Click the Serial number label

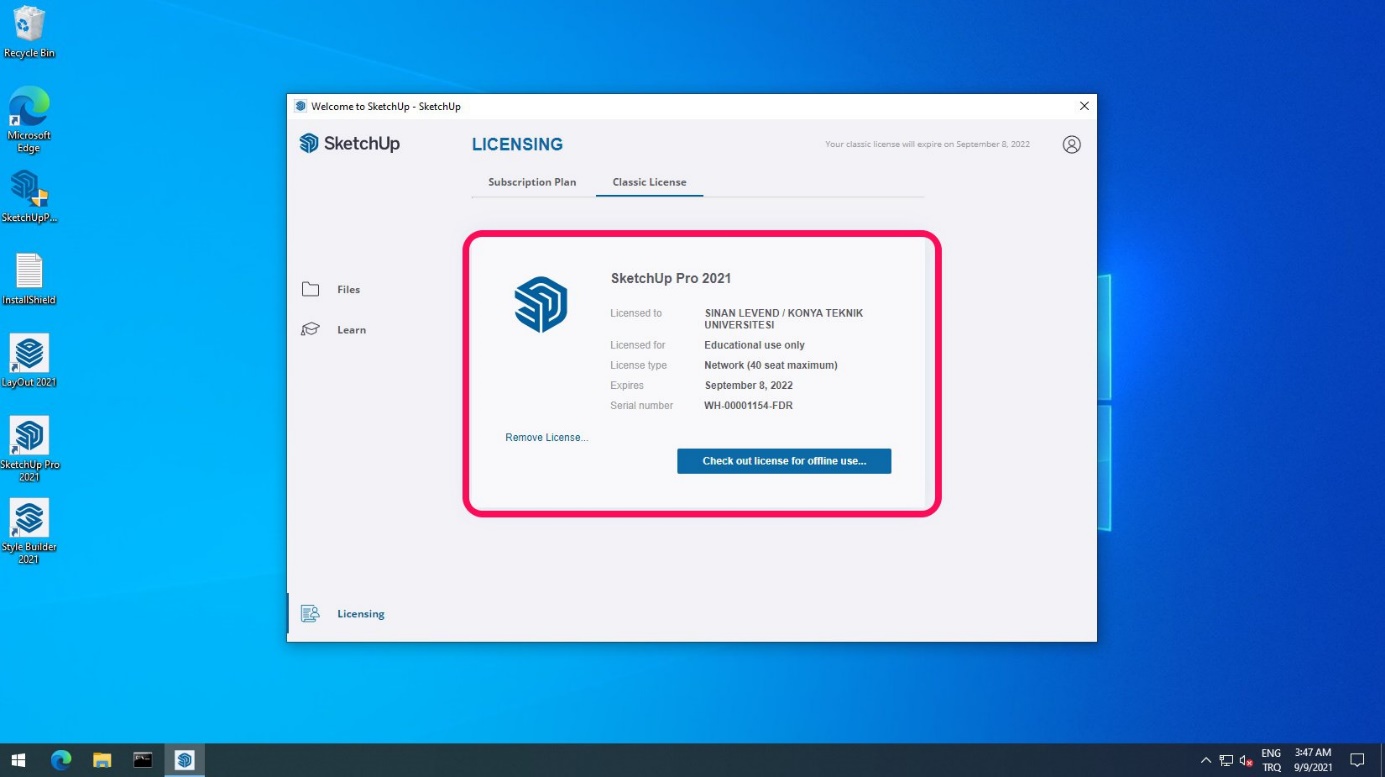[x=642, y=405]
